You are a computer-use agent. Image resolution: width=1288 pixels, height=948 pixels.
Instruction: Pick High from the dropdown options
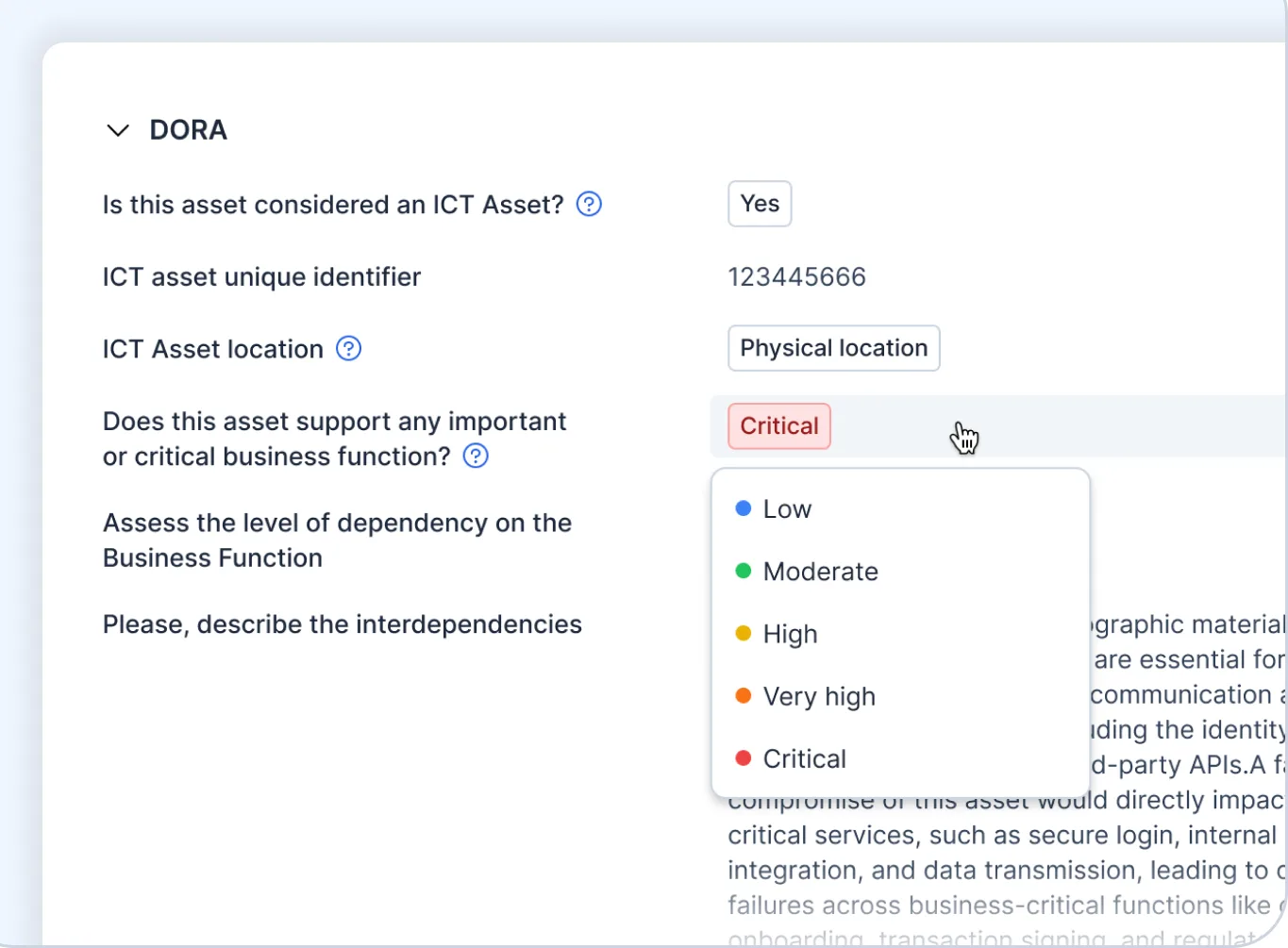coord(901,634)
